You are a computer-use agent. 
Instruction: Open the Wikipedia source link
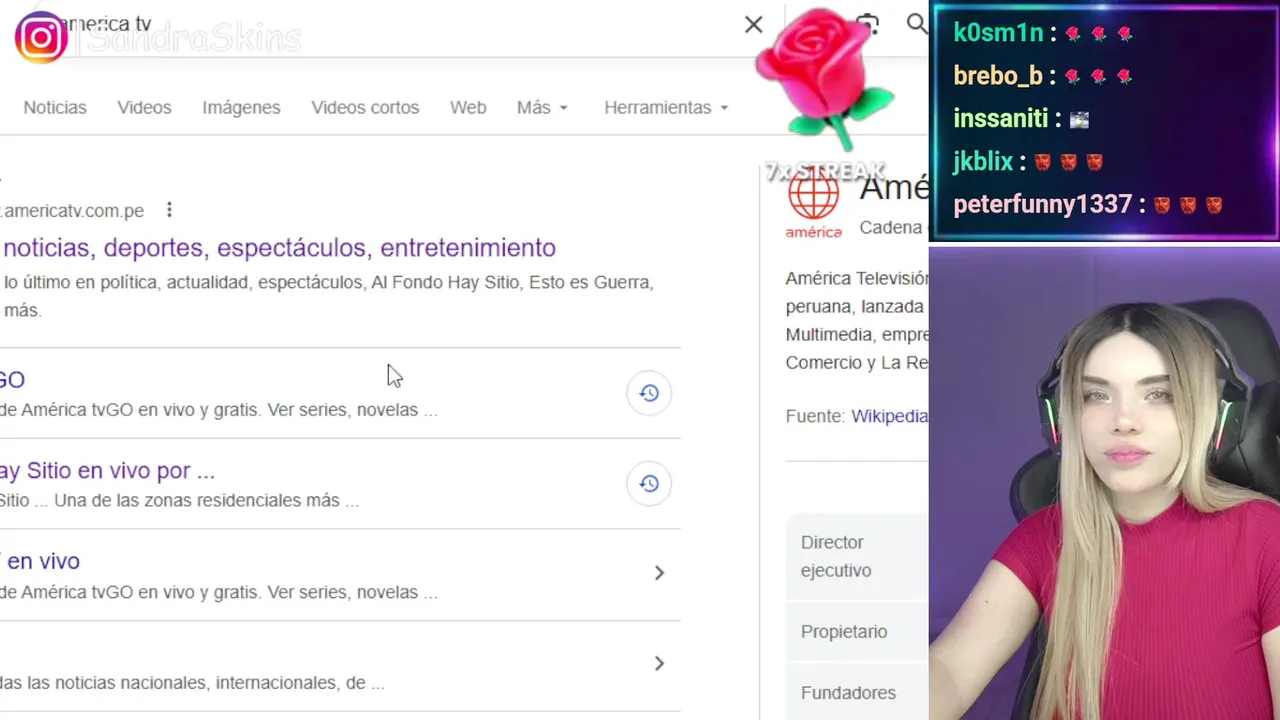coord(889,416)
